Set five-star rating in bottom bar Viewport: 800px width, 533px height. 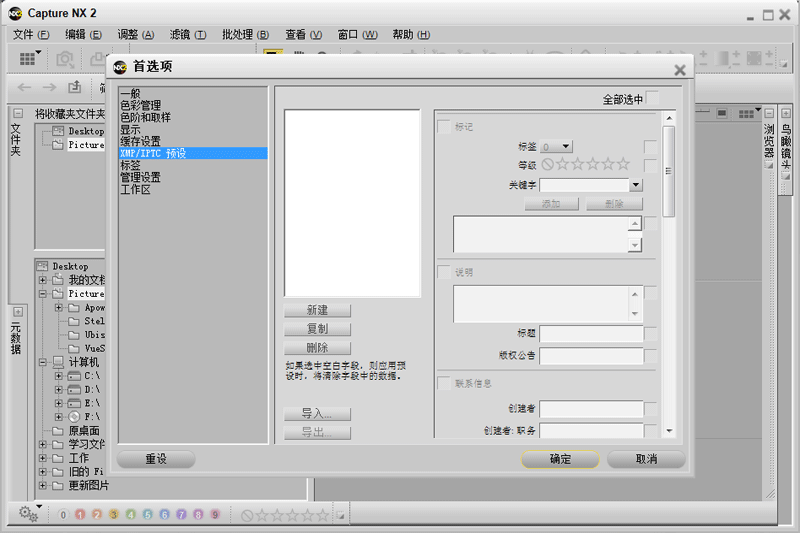pyautogui.click(x=322, y=515)
